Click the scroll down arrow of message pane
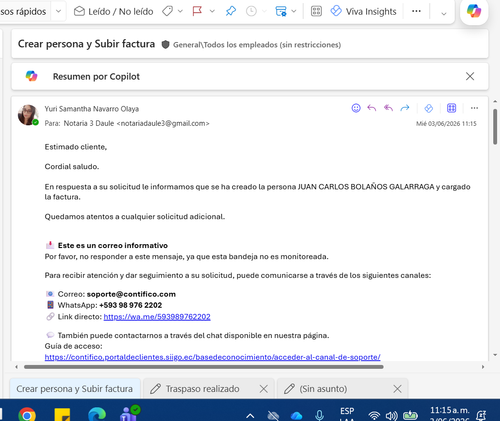This screenshot has width=500, height=421. [x=495, y=355]
